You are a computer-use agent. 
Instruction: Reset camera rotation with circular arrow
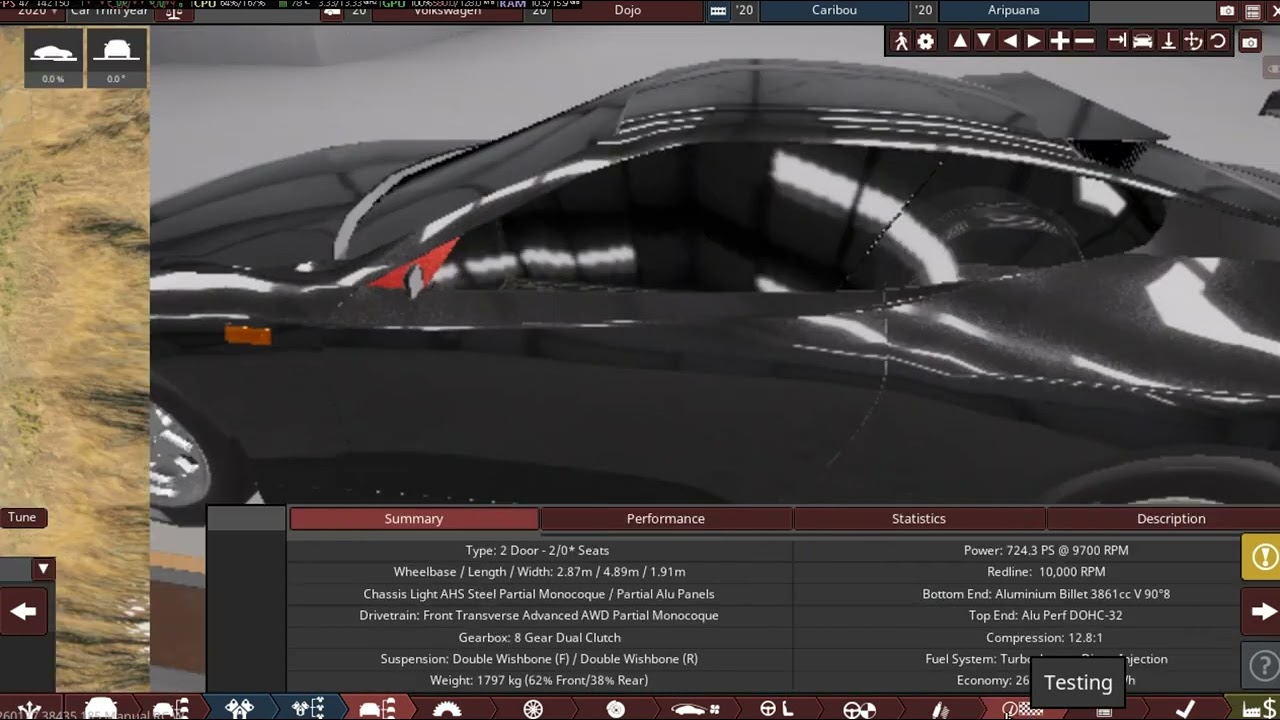tap(1217, 41)
